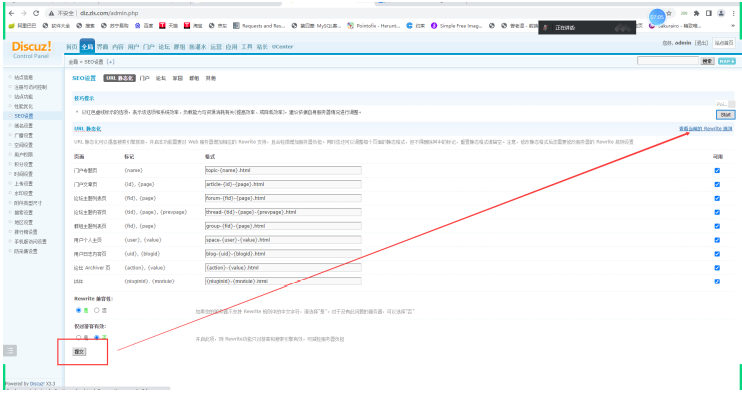Viewport: 742px width, 393px height.
Task: Click the Discuz! Control Panel logo
Action: pyautogui.click(x=31, y=49)
